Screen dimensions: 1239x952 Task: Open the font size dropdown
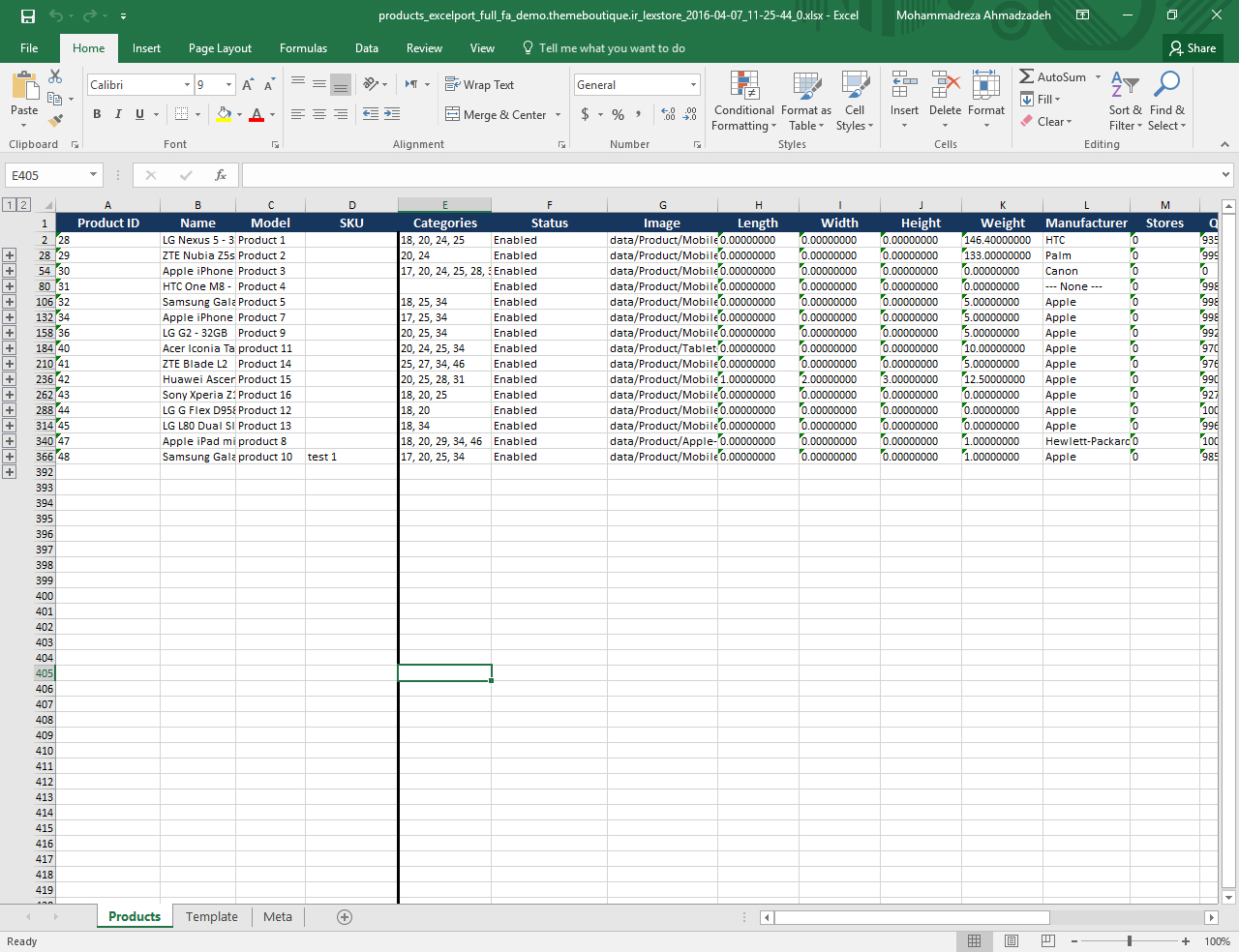pos(228,85)
